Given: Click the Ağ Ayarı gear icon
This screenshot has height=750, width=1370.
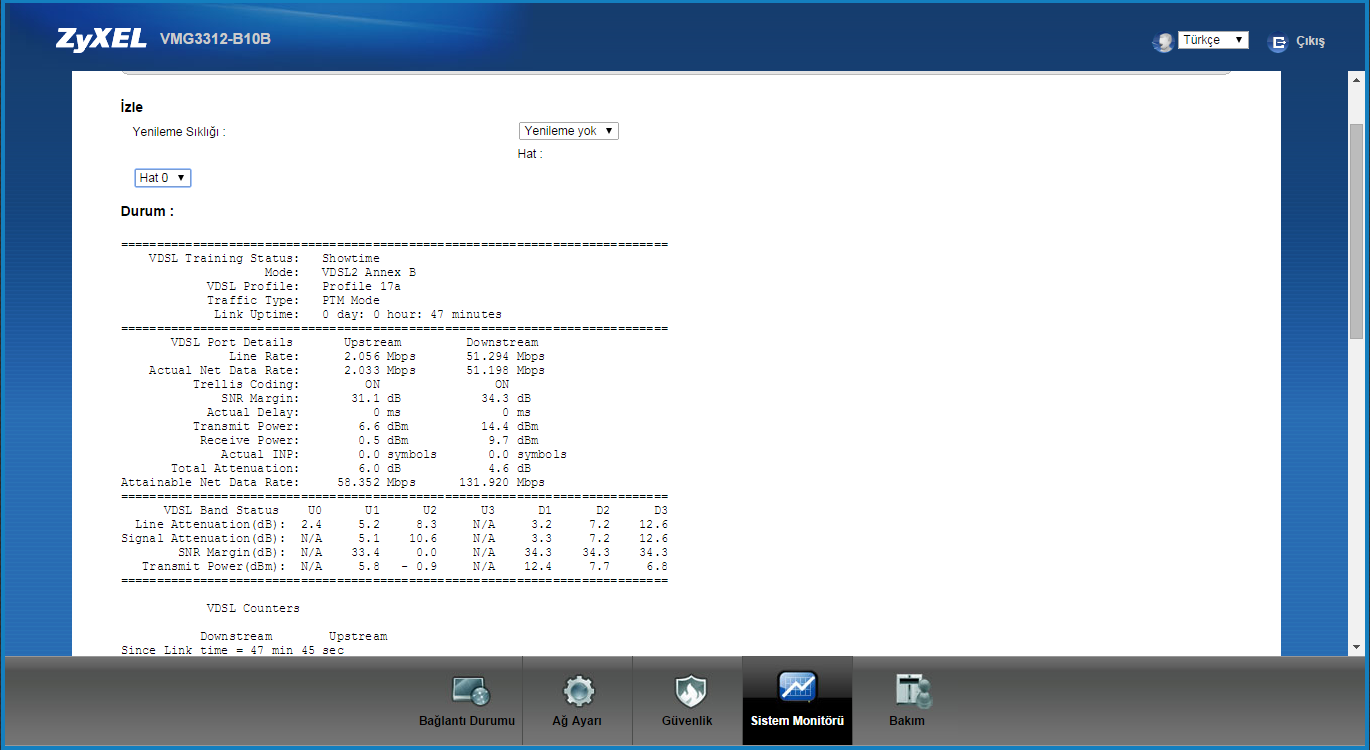Looking at the screenshot, I should [578, 690].
